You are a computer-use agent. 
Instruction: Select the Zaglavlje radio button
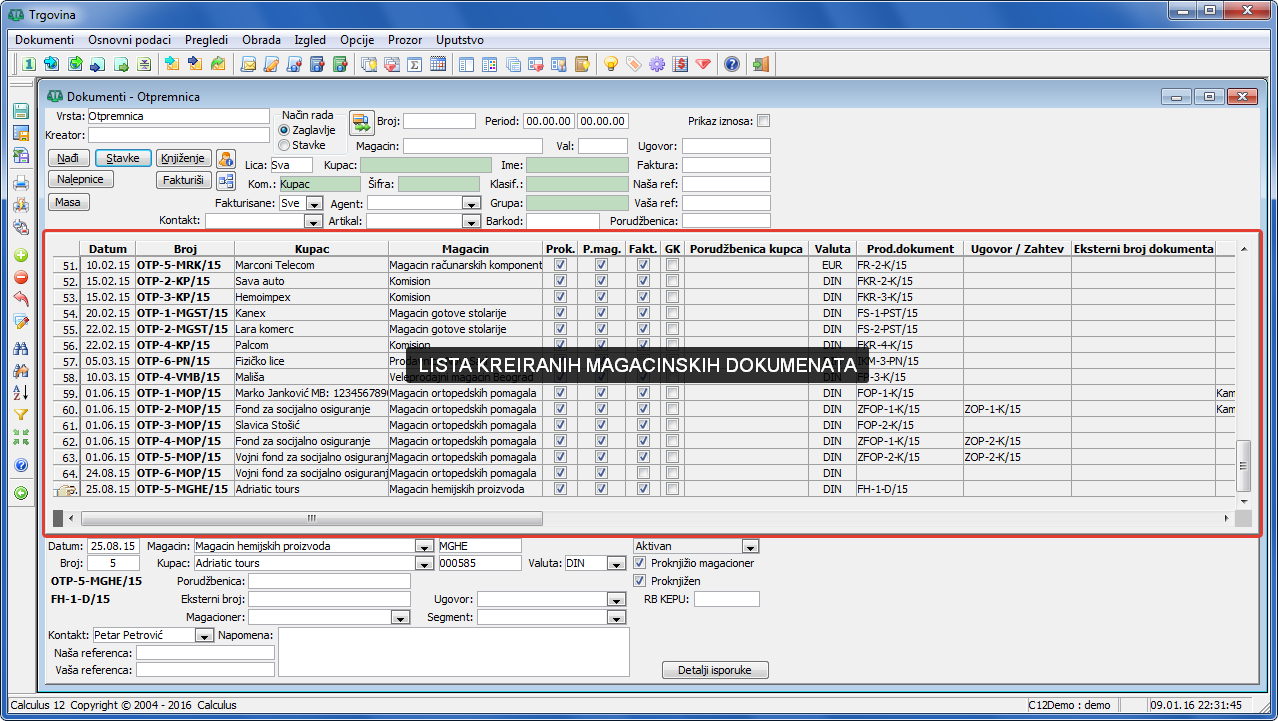tap(284, 130)
